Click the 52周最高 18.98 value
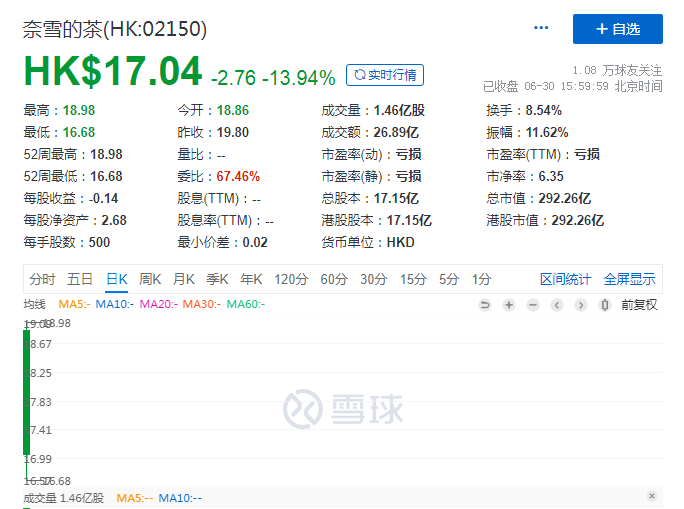Image resolution: width=684 pixels, height=509 pixels. (x=106, y=154)
